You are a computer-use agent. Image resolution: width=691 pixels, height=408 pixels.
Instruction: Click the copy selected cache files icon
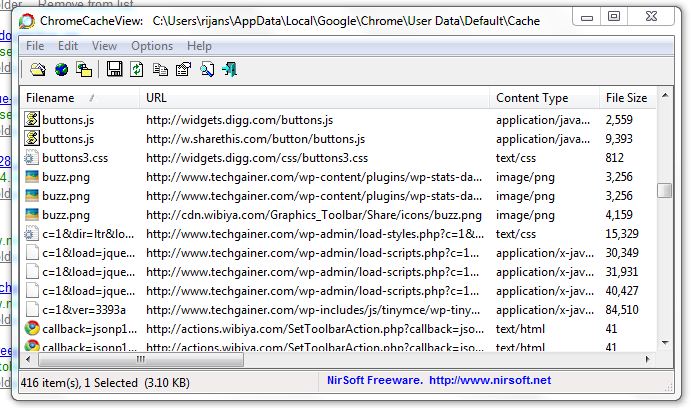pos(84,69)
